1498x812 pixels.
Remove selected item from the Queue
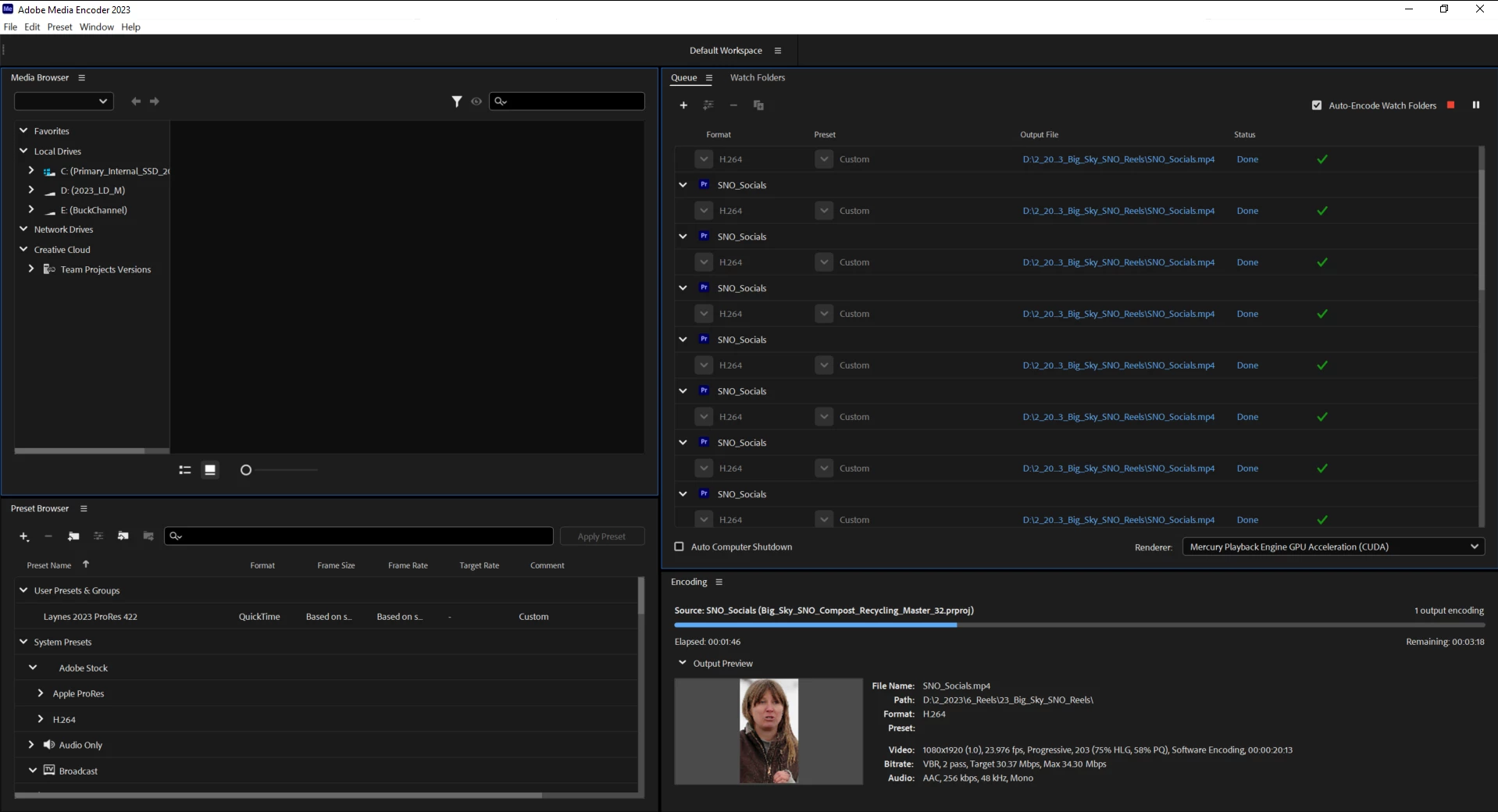(x=733, y=105)
